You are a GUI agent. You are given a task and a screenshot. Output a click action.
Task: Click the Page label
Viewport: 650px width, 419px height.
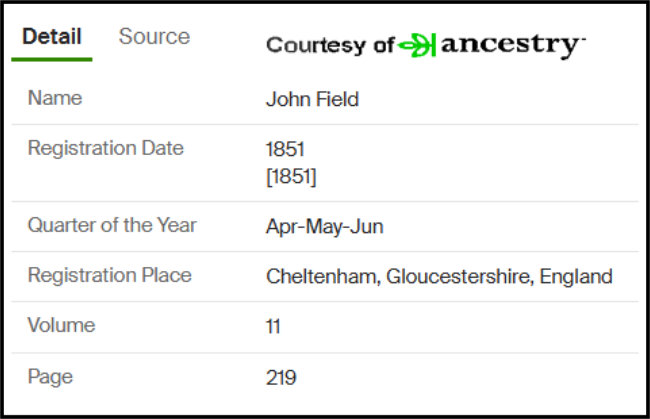click(x=50, y=378)
